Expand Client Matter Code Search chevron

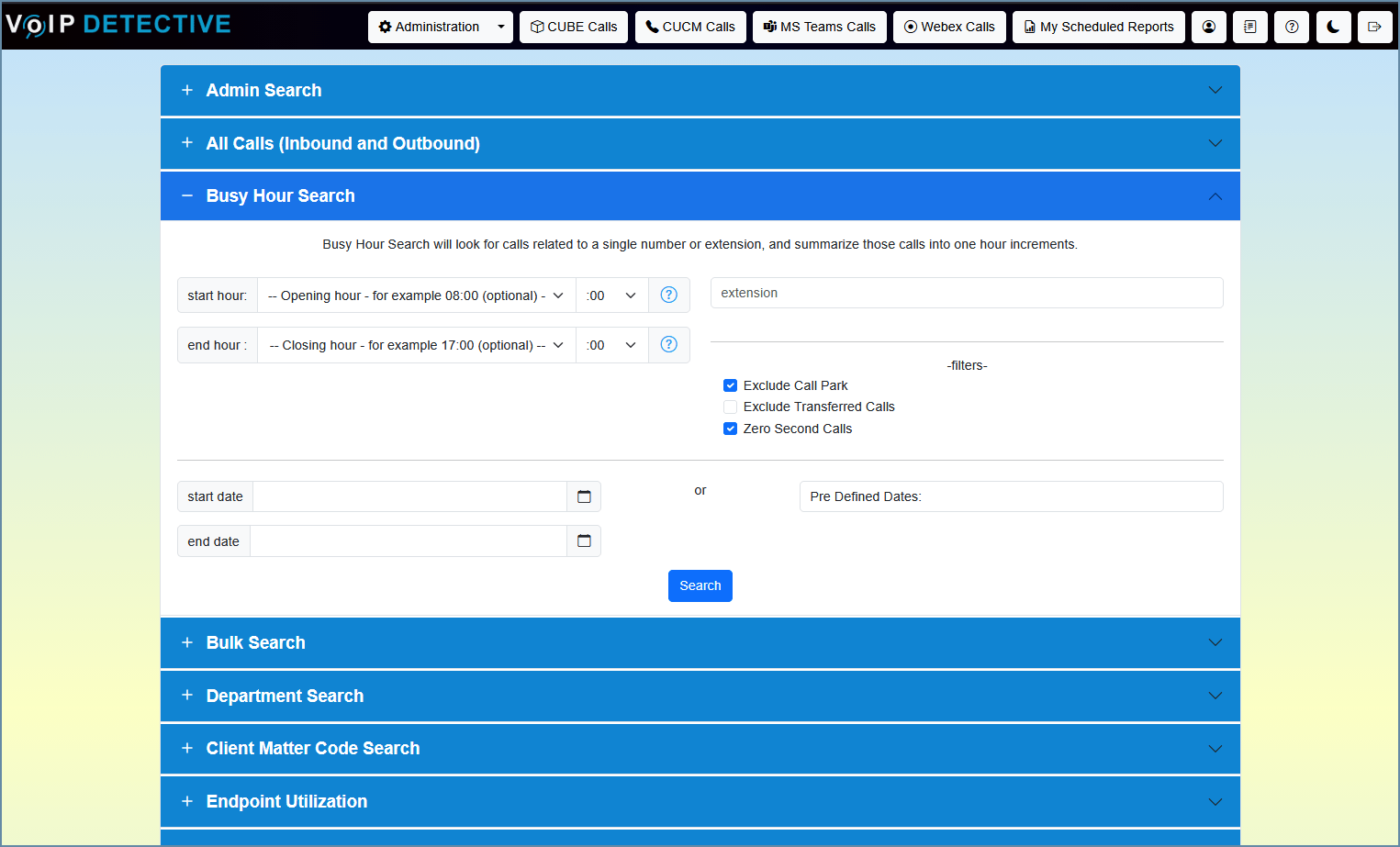coord(1215,748)
